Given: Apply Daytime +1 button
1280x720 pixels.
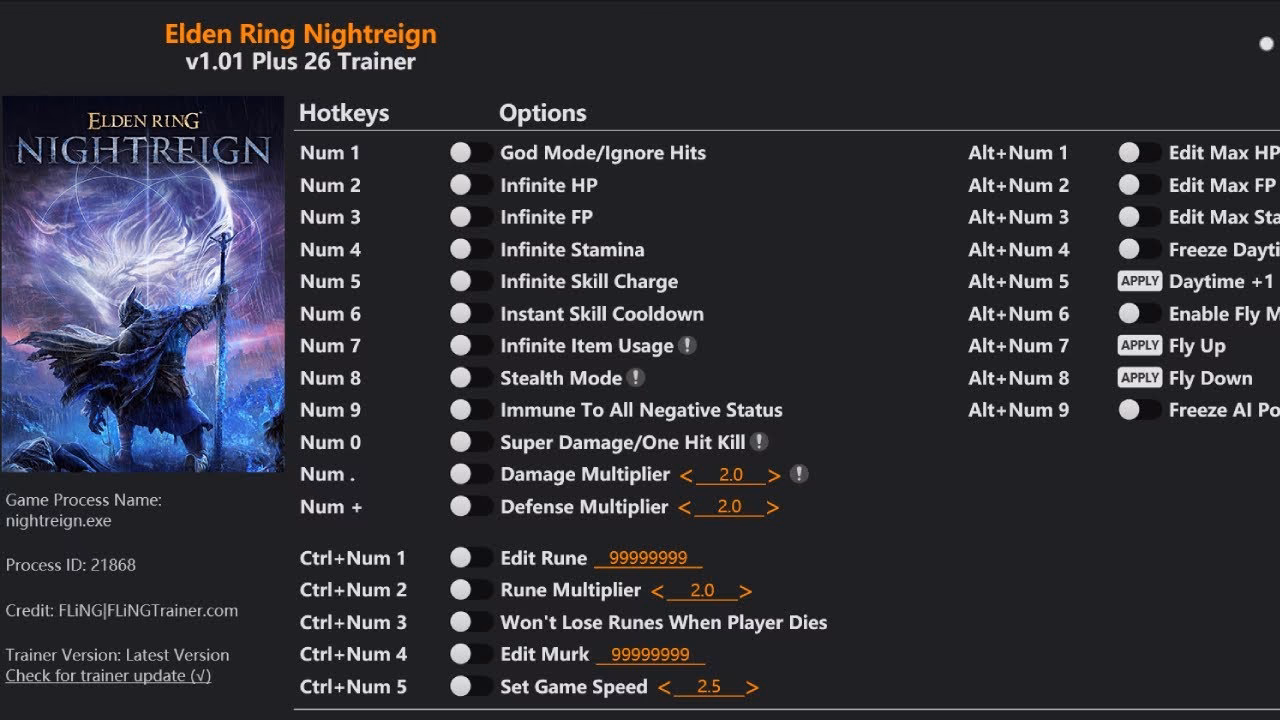Looking at the screenshot, I should (x=1140, y=281).
